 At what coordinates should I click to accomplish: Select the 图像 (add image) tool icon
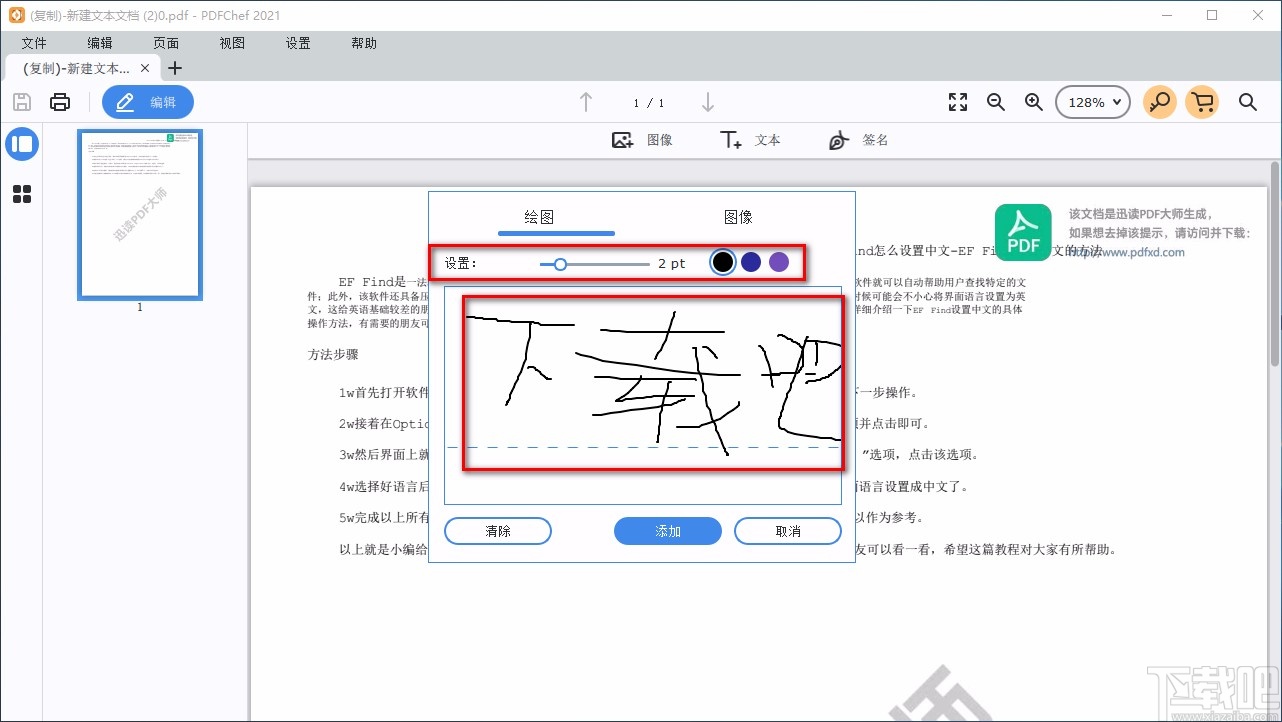(x=621, y=139)
